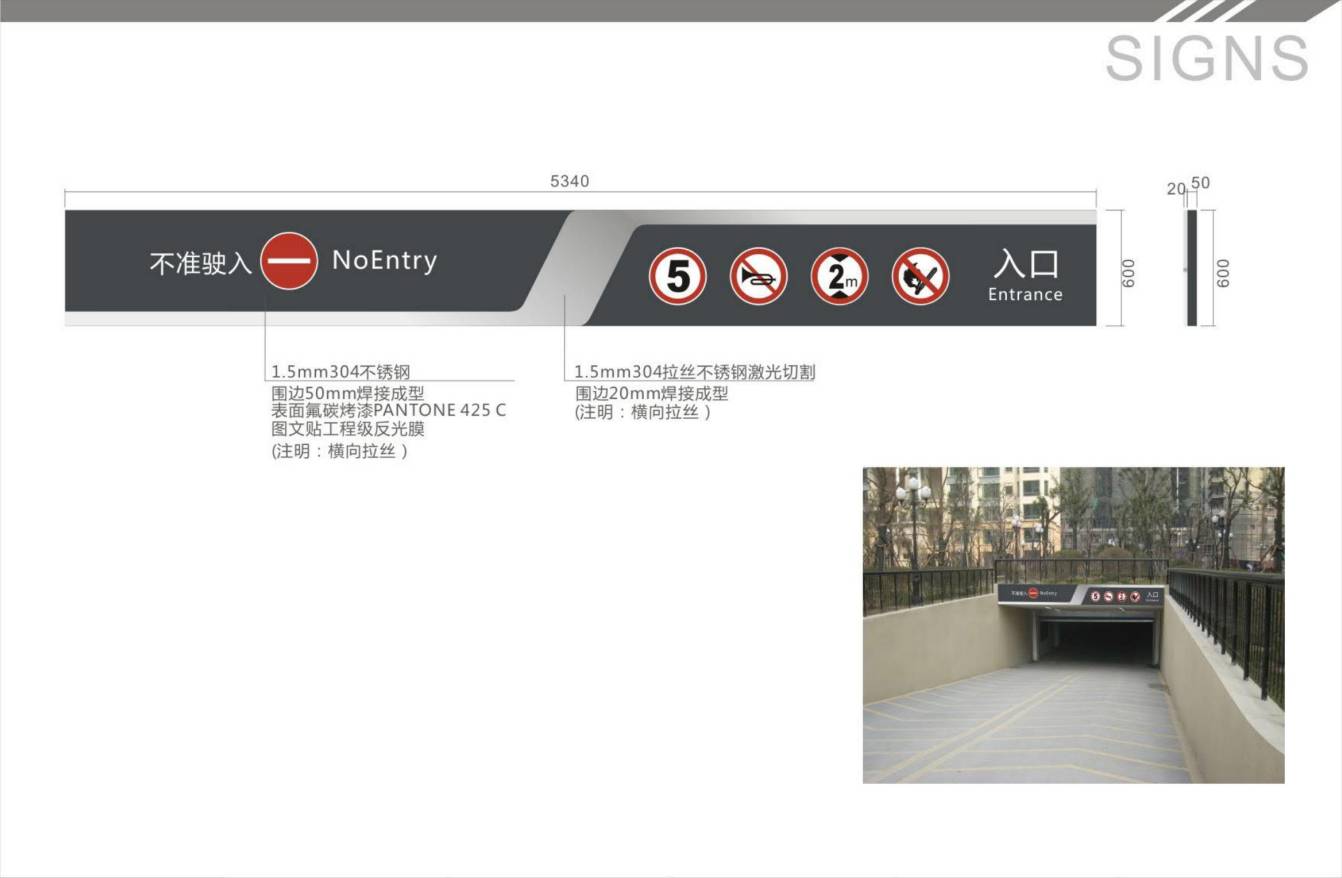Select the speed limit 5 sign

click(x=678, y=276)
